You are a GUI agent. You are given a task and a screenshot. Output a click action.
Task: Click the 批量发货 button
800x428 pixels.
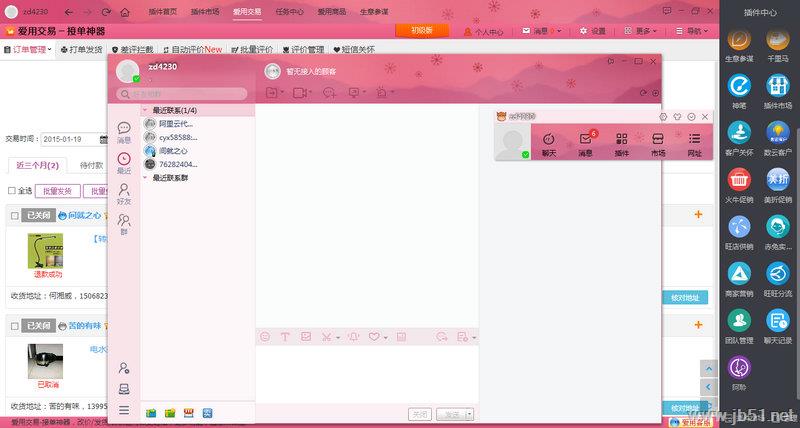[x=56, y=190]
